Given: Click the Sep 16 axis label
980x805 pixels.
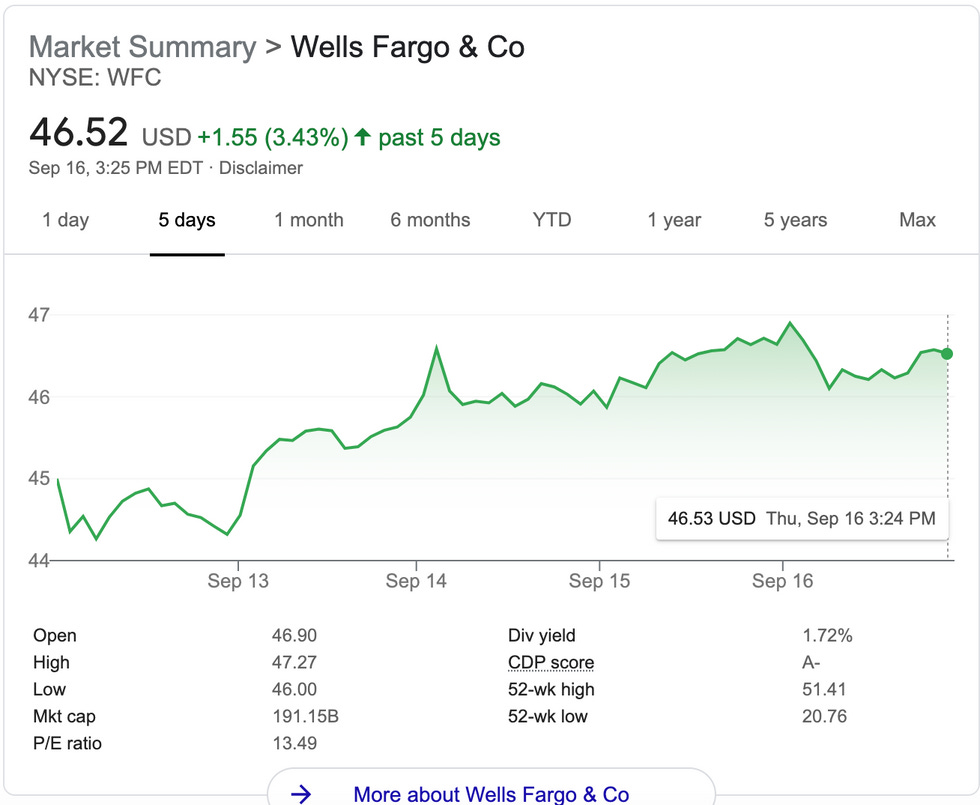Looking at the screenshot, I should tap(782, 581).
